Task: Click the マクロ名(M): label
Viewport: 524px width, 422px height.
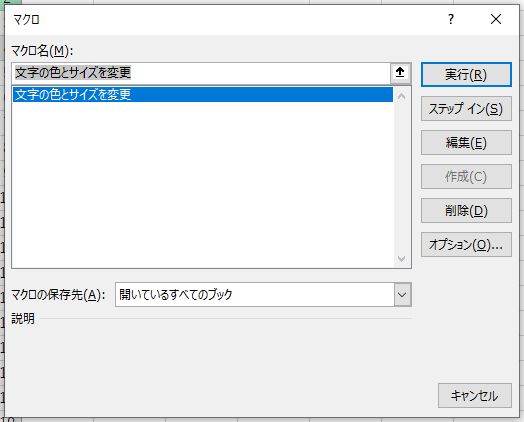Action: coord(42,51)
